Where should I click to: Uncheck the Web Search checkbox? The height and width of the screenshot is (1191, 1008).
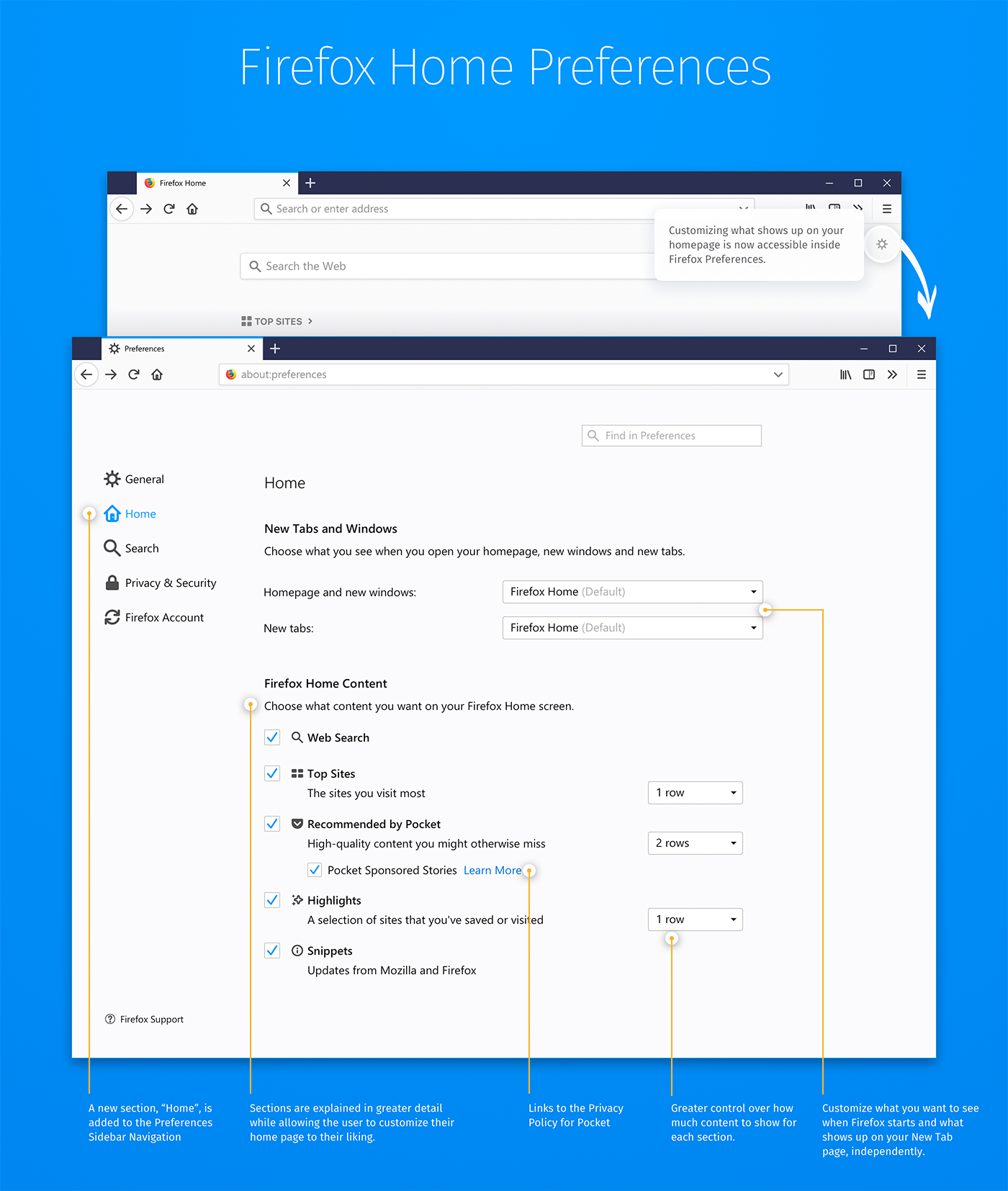coord(272,737)
